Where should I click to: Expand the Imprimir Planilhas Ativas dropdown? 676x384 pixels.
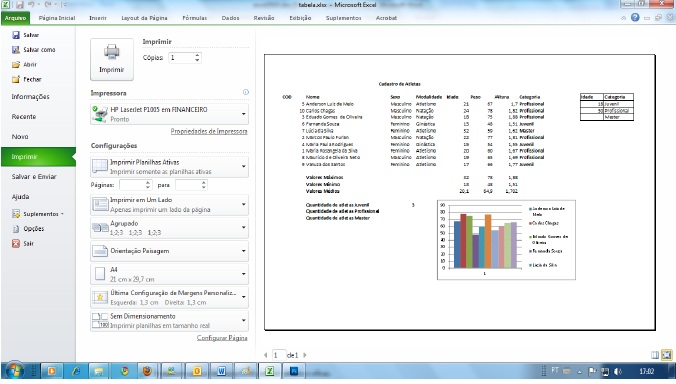(x=170, y=167)
